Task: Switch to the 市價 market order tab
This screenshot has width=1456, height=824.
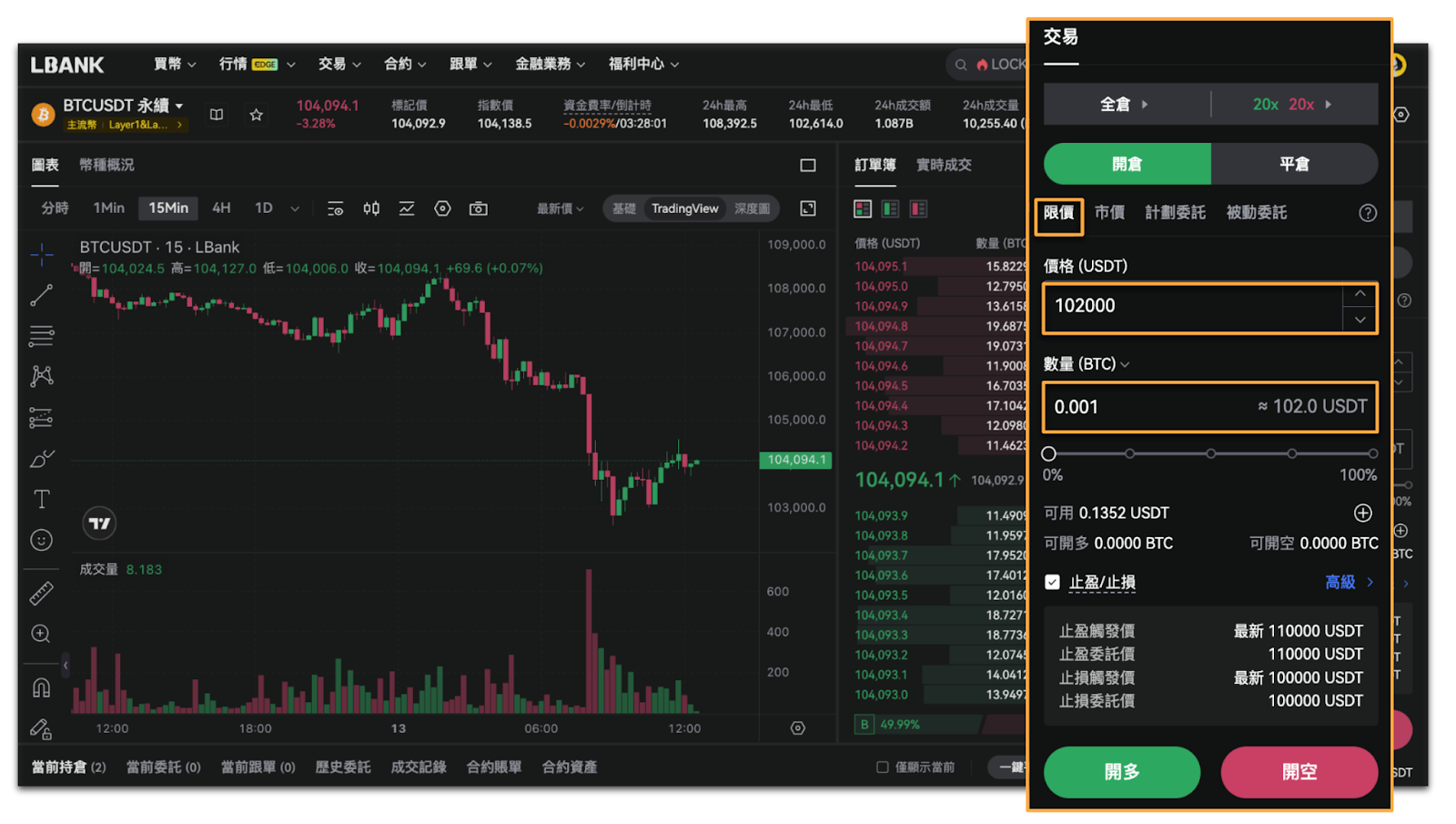Action: 1108,213
